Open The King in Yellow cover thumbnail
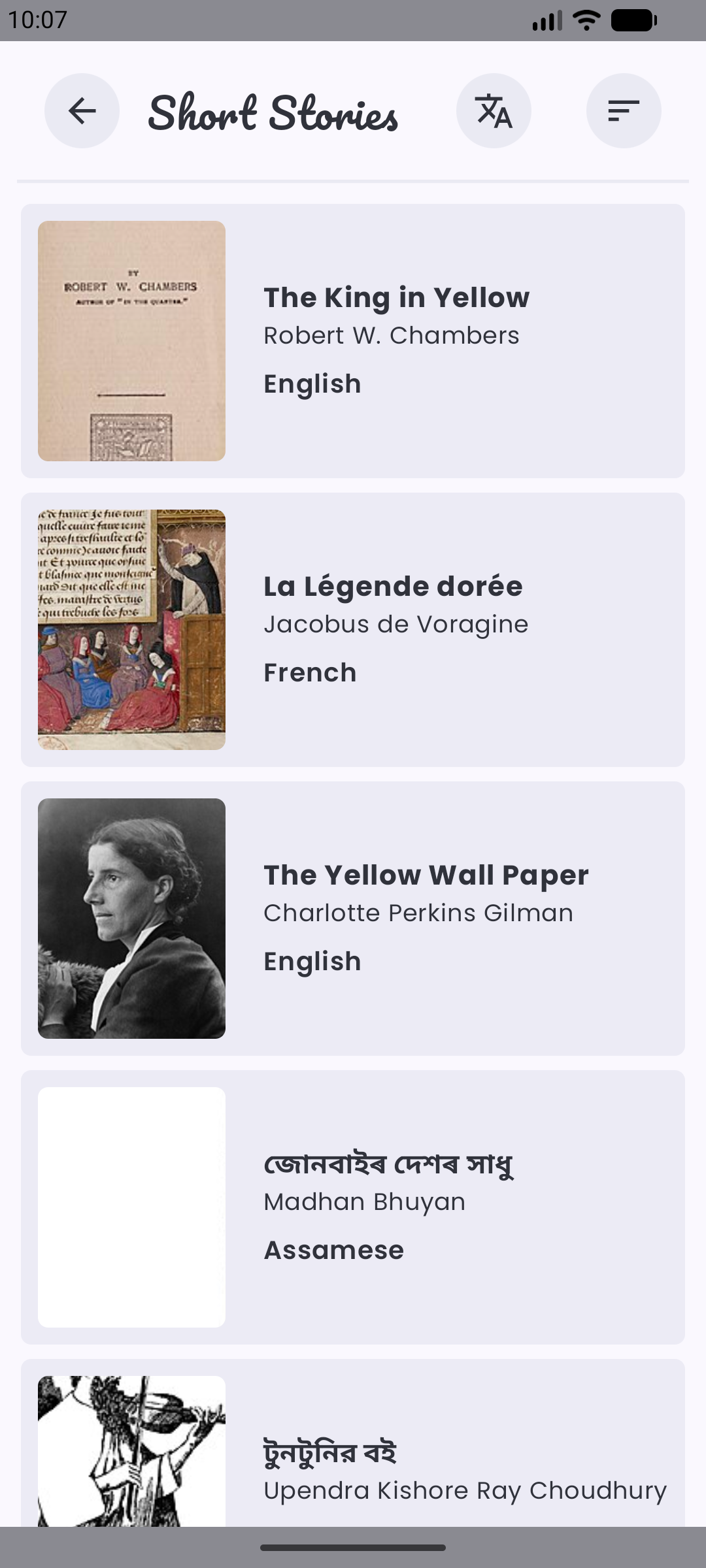The width and height of the screenshot is (706, 1568). click(x=131, y=340)
